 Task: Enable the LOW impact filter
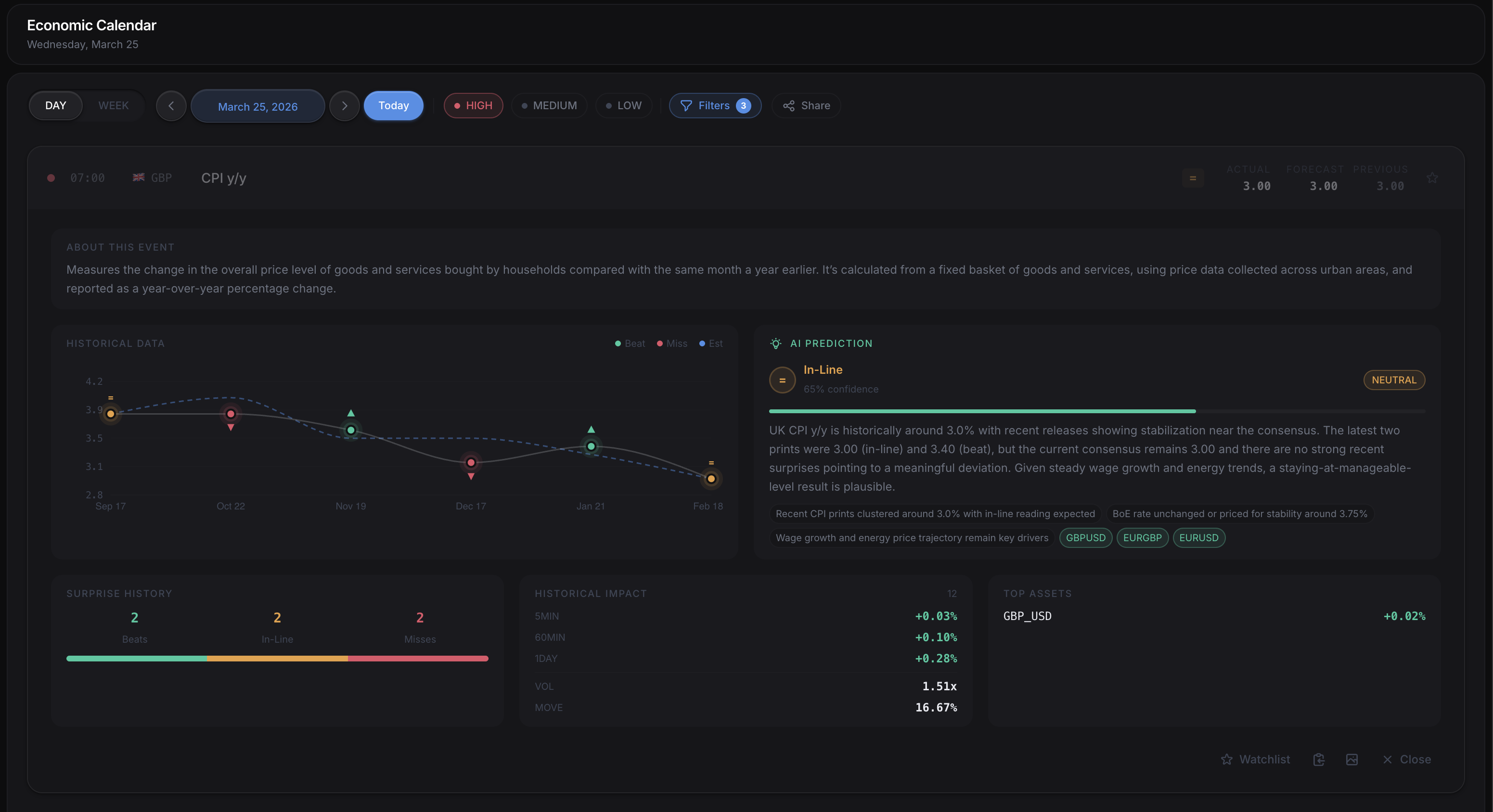(x=624, y=105)
